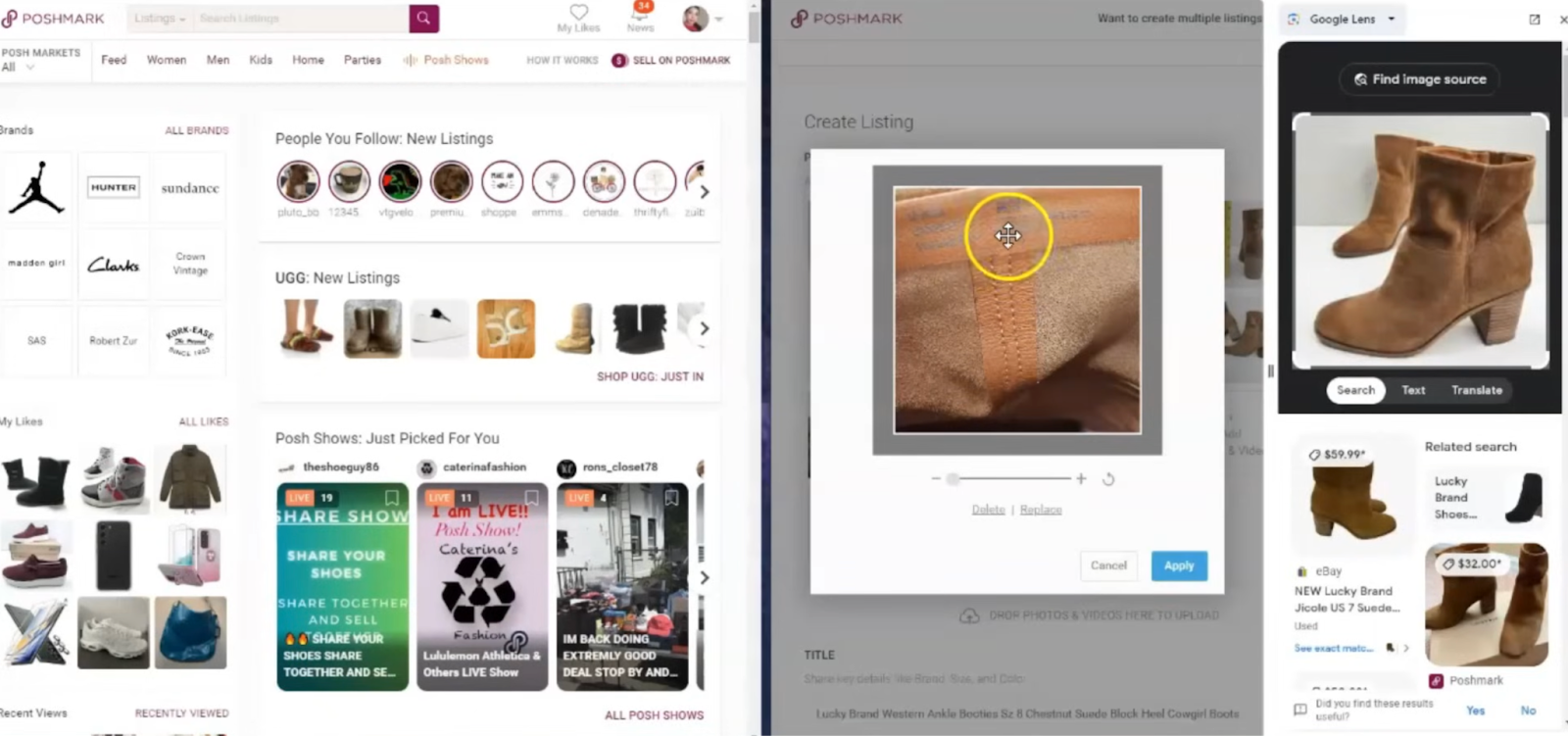Screen dimensions: 1568x736
Task: Select the Hunter brand logo
Action: point(114,186)
